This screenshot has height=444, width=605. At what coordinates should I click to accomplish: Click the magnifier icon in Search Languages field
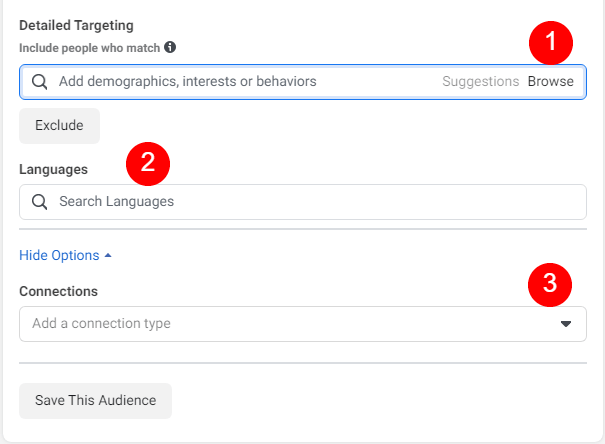tap(40, 202)
